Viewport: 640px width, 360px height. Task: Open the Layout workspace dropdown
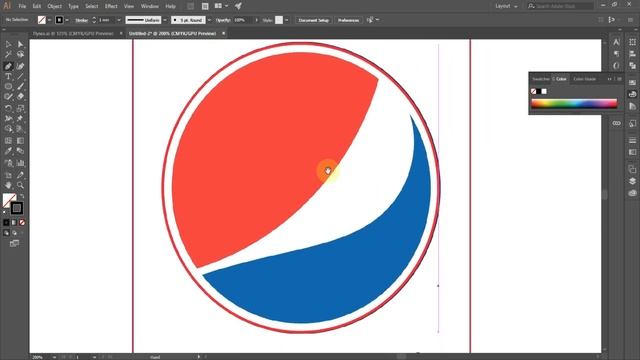tap(506, 6)
